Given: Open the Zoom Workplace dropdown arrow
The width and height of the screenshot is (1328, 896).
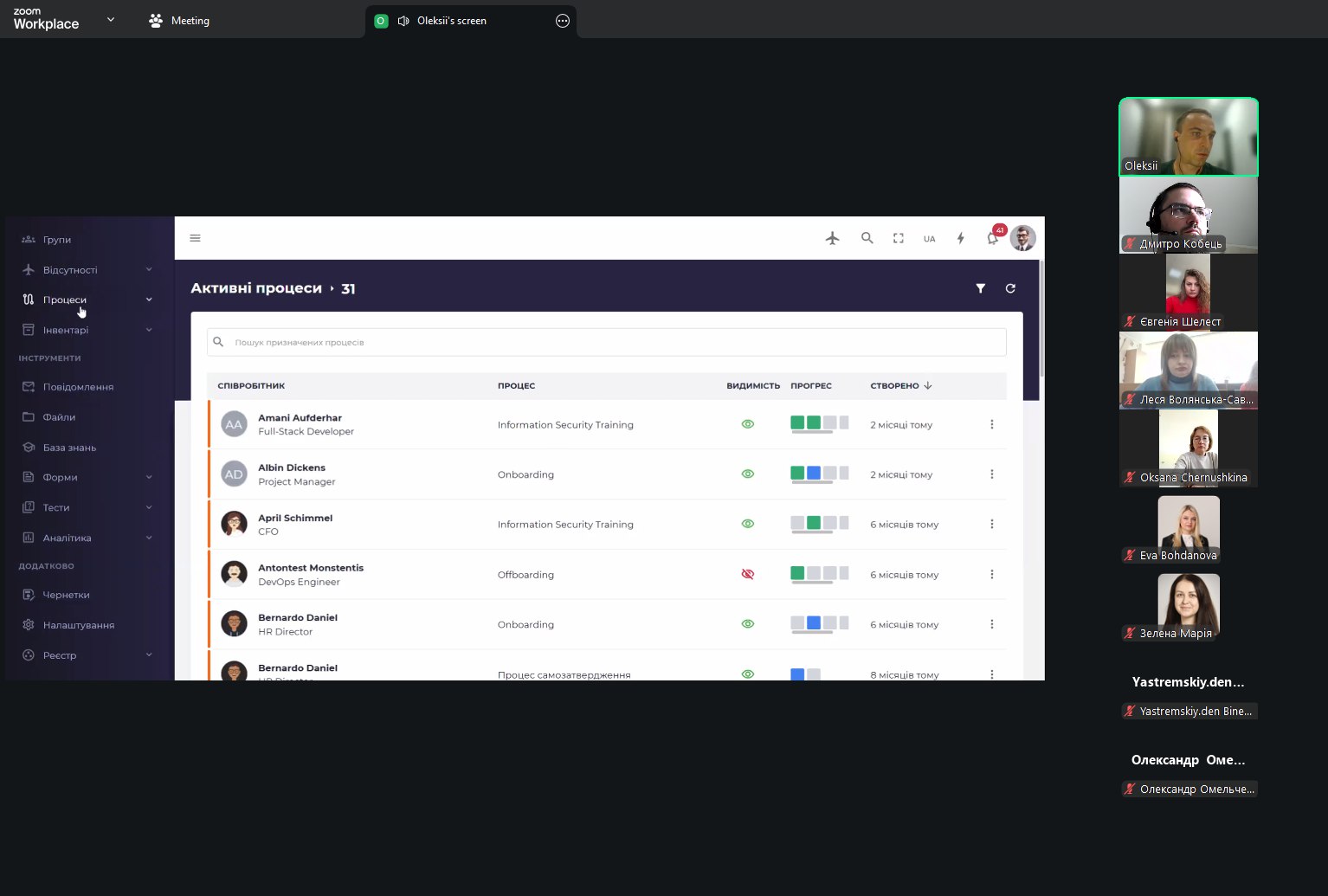Looking at the screenshot, I should pyautogui.click(x=110, y=20).
